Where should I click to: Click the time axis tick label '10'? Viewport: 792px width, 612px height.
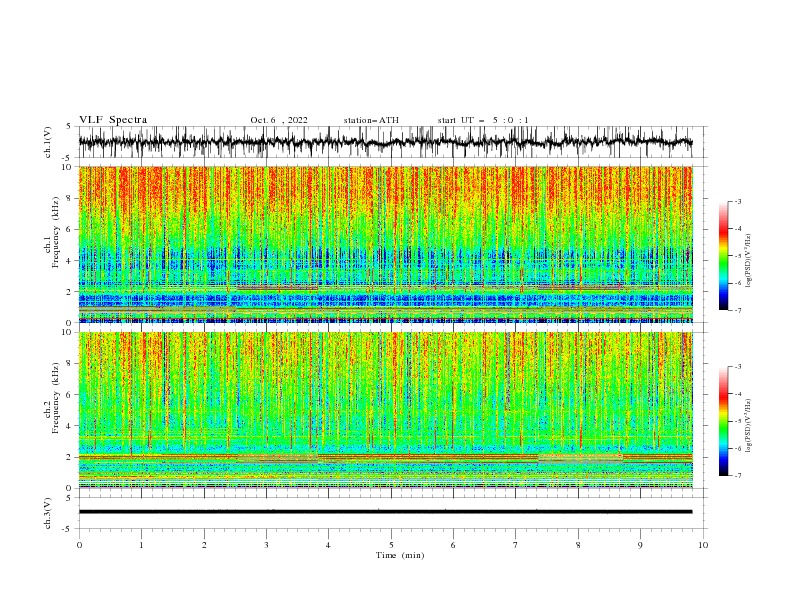[x=703, y=545]
